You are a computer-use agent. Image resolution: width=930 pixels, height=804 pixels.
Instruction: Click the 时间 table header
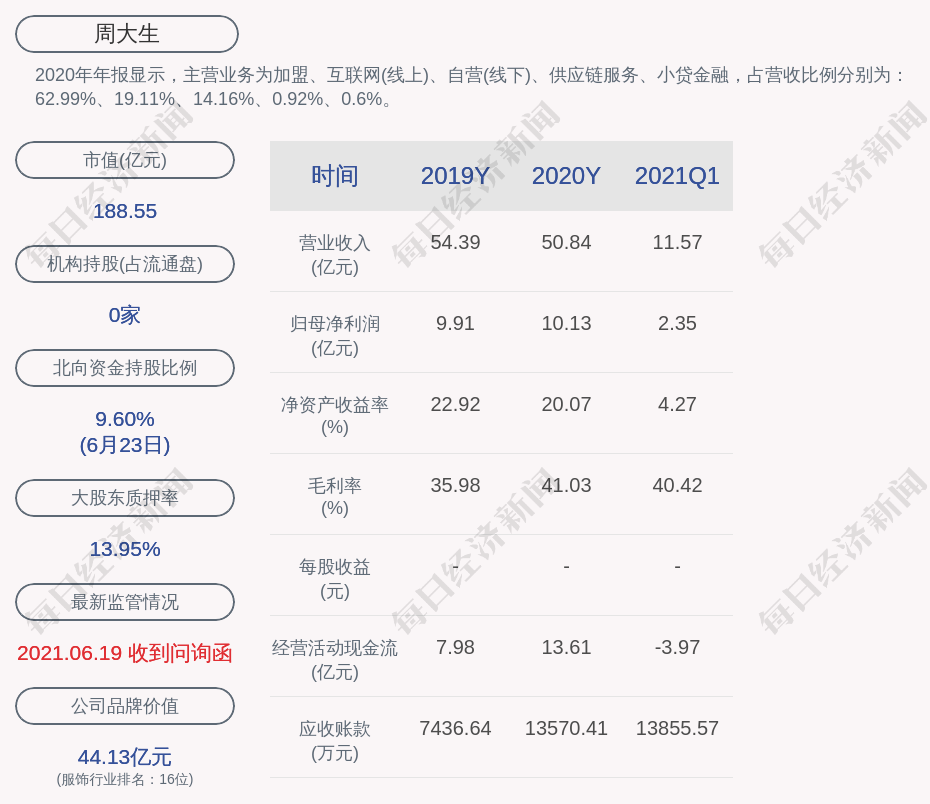[335, 176]
